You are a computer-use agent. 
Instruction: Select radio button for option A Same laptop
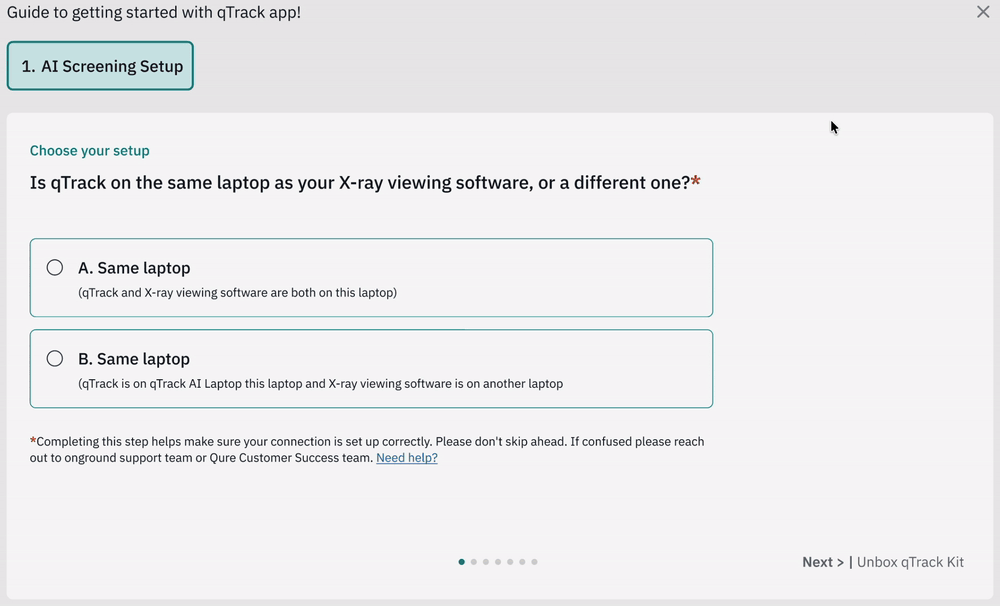(55, 267)
